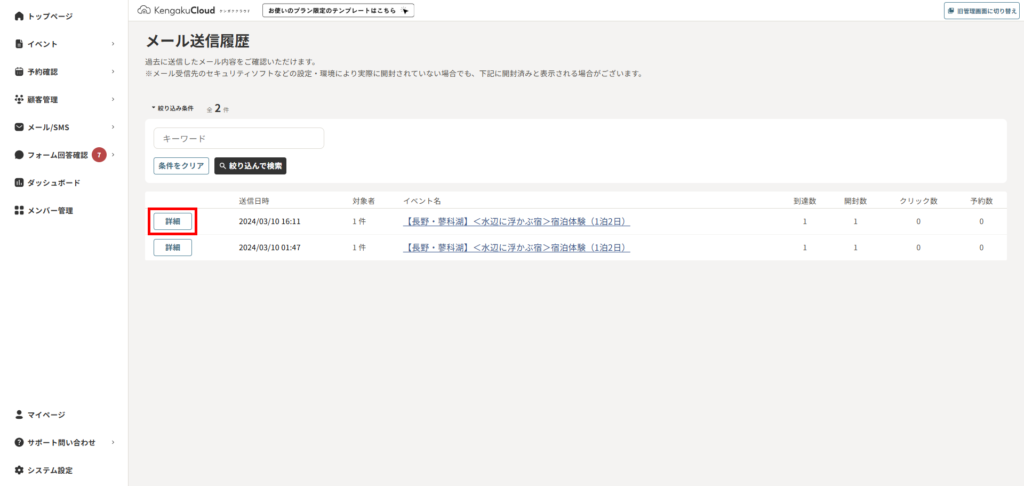Click the ダッシュボード chart icon

click(x=19, y=183)
